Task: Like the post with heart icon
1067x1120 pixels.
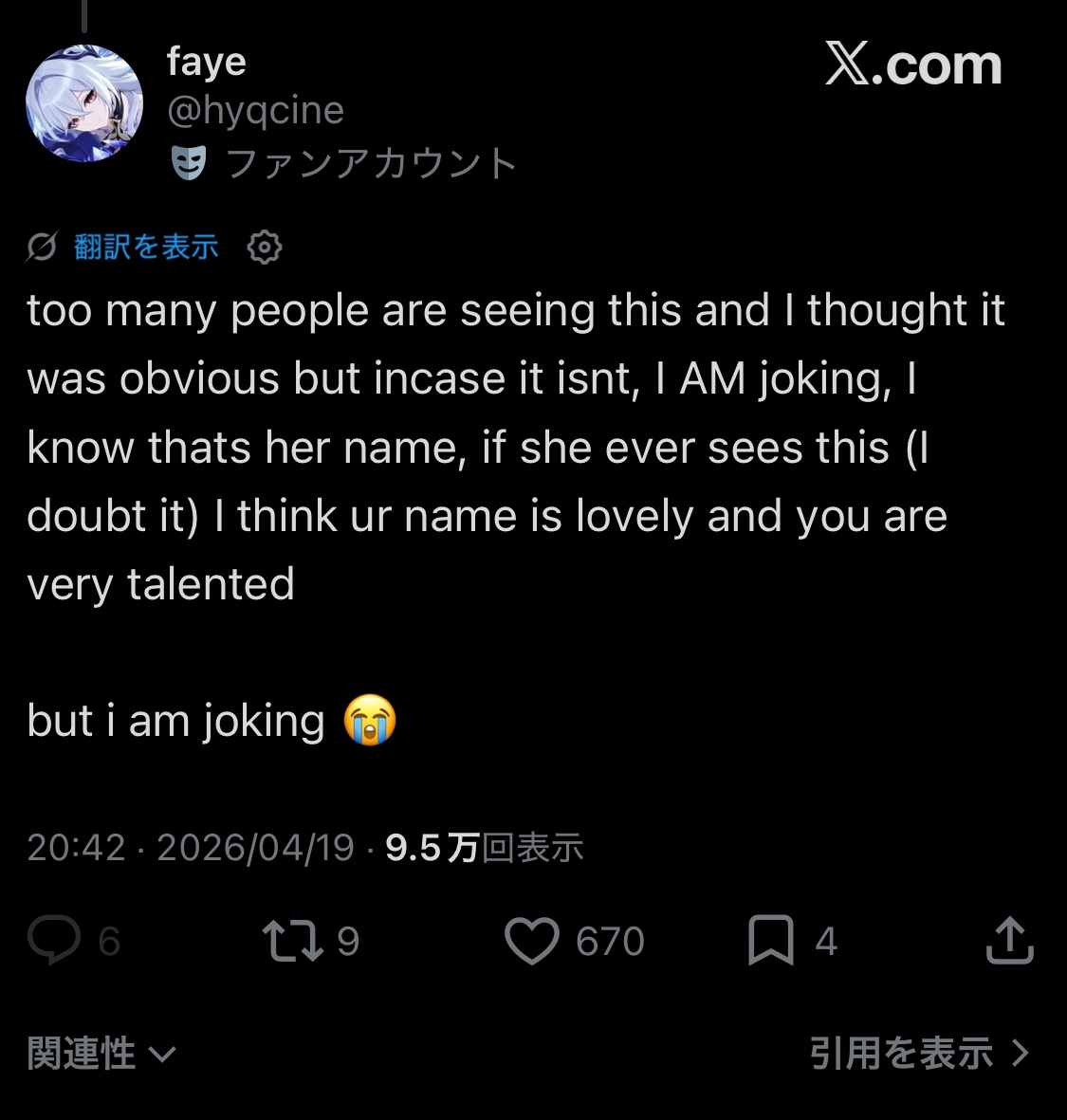Action: click(x=532, y=941)
